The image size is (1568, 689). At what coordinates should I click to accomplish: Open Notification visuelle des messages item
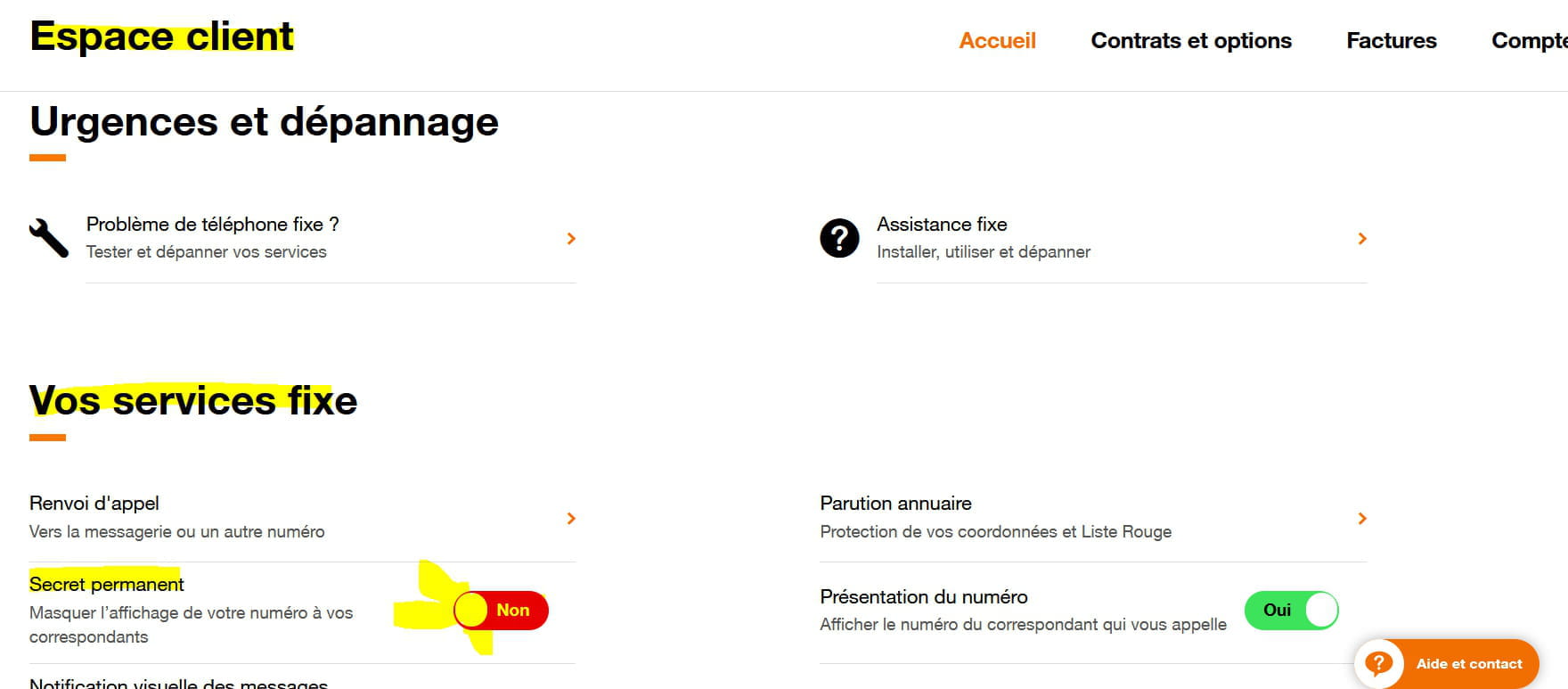click(x=178, y=683)
